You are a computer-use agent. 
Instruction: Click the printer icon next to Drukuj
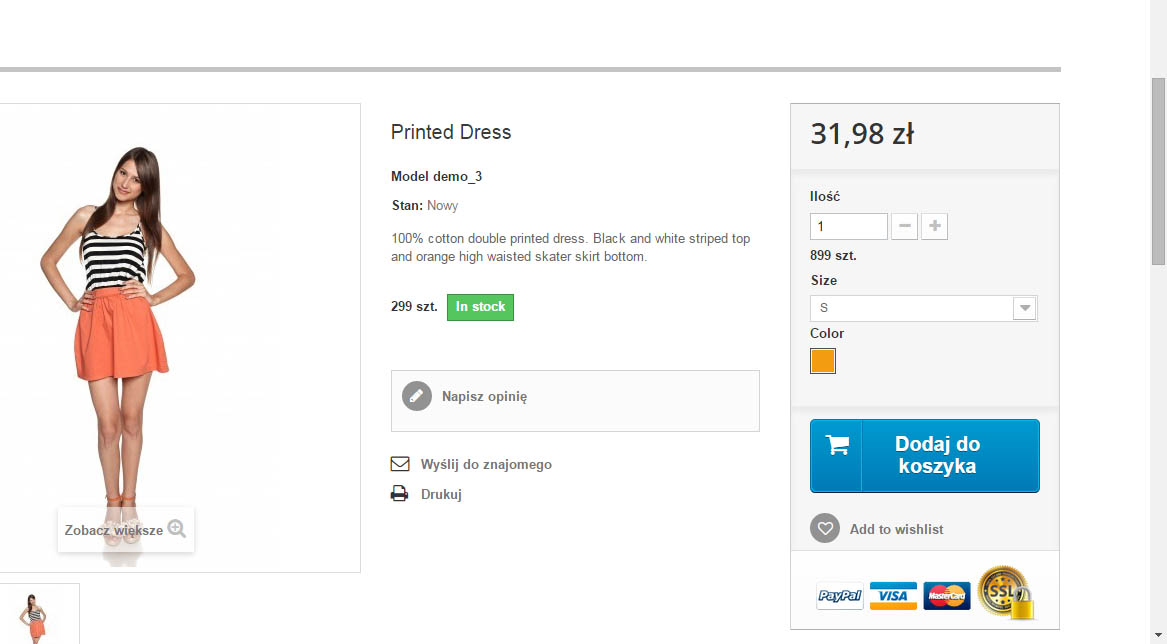[x=400, y=494]
